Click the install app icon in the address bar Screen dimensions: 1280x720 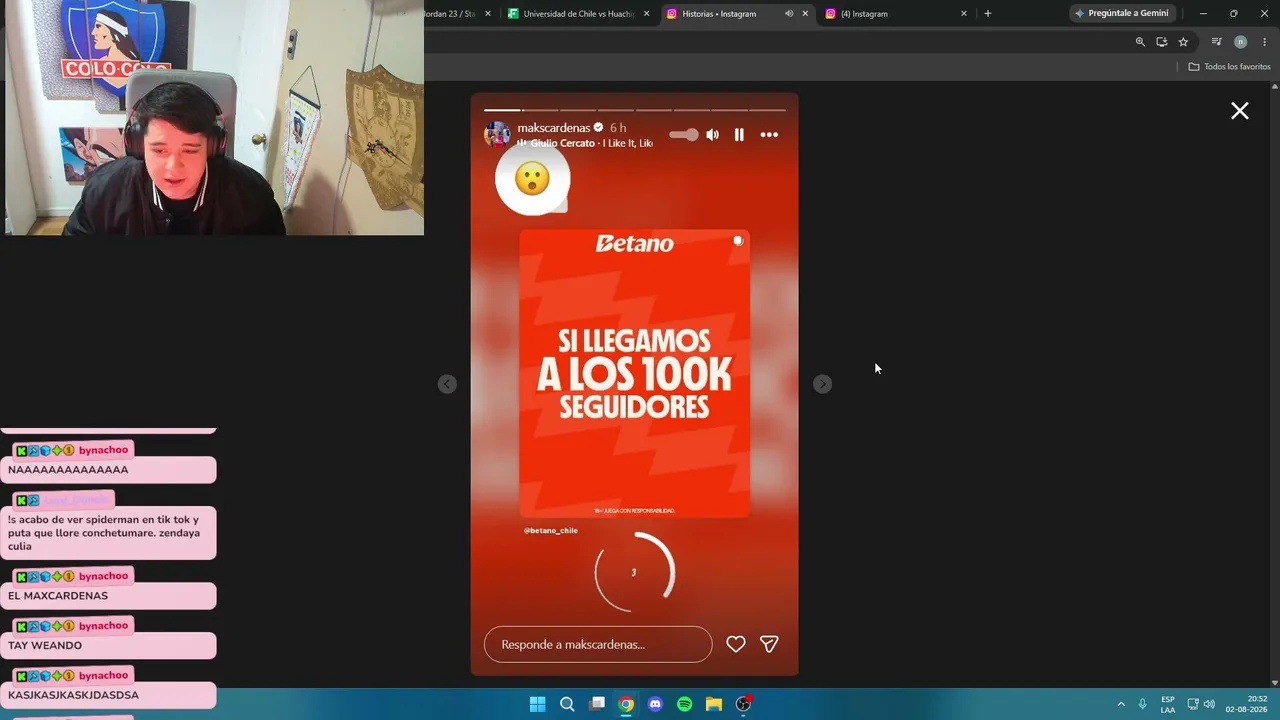click(x=1161, y=42)
